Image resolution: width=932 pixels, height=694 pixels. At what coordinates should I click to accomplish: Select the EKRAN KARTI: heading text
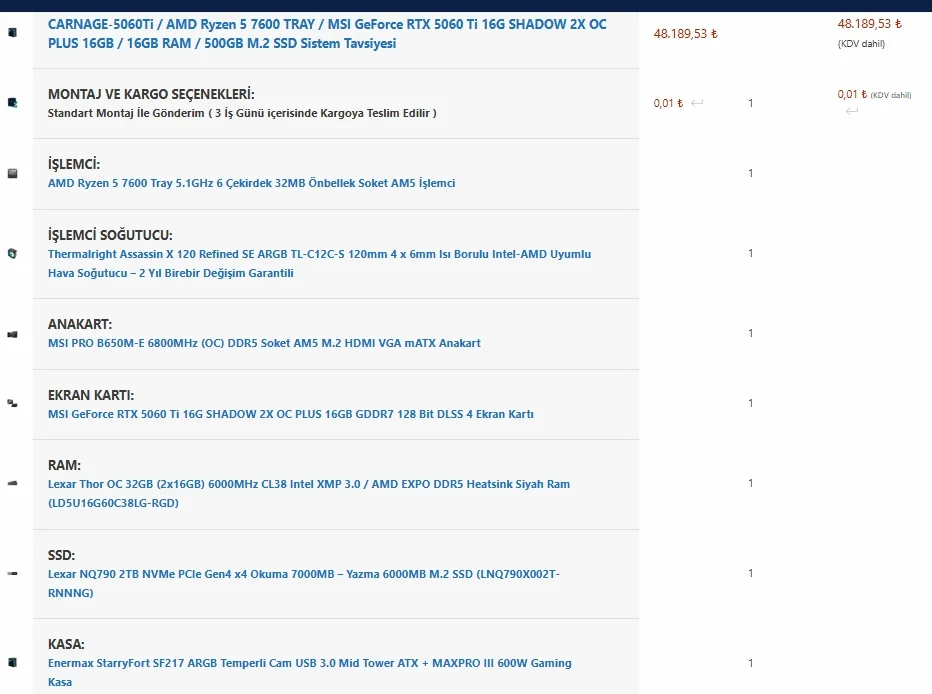[91, 395]
